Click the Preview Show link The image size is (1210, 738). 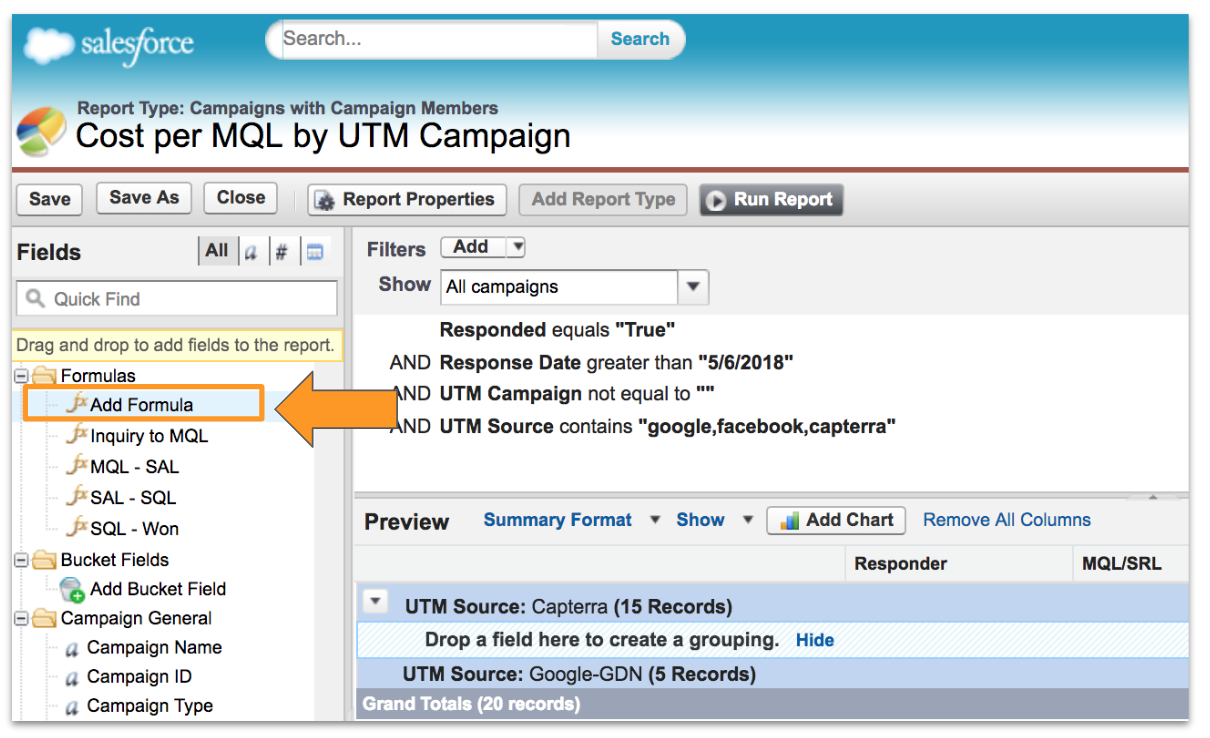point(700,520)
